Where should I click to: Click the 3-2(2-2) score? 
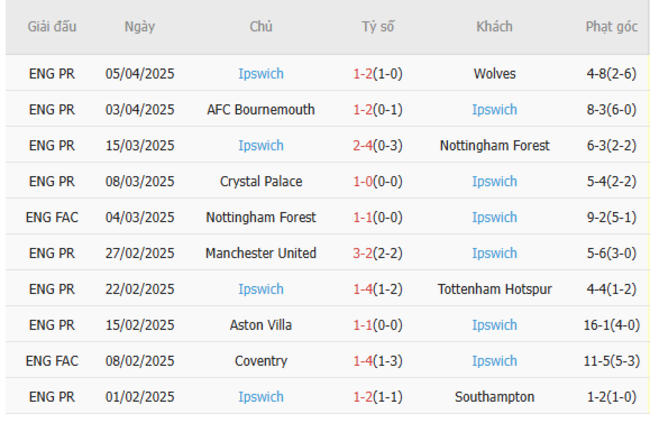378,253
